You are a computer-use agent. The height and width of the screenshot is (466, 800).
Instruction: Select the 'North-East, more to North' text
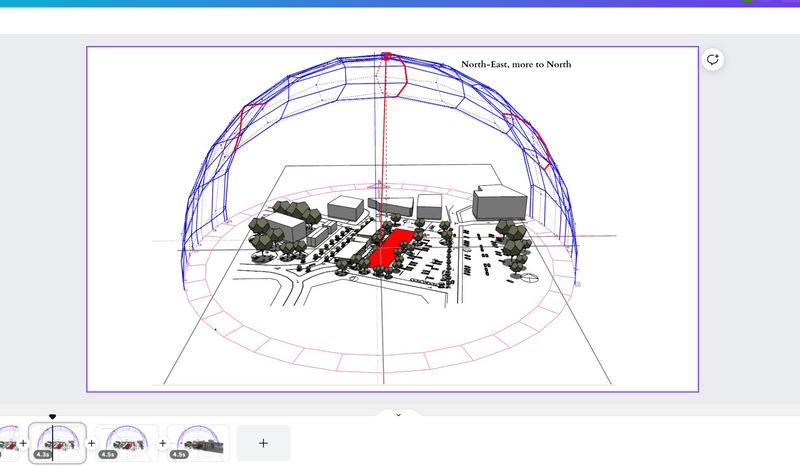[x=516, y=64]
